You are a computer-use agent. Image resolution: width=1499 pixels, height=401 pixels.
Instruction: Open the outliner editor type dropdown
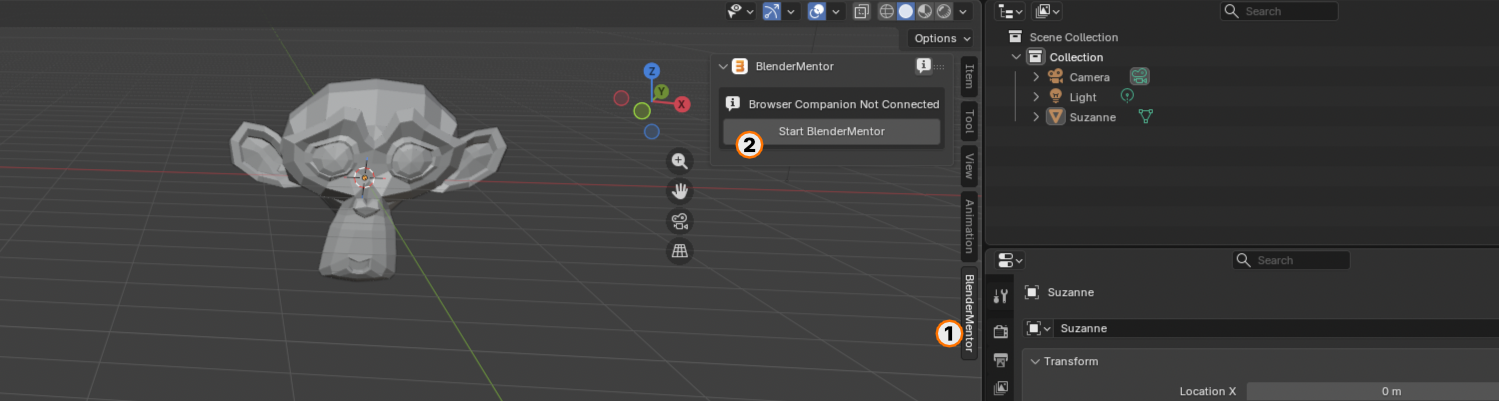pyautogui.click(x=1010, y=11)
